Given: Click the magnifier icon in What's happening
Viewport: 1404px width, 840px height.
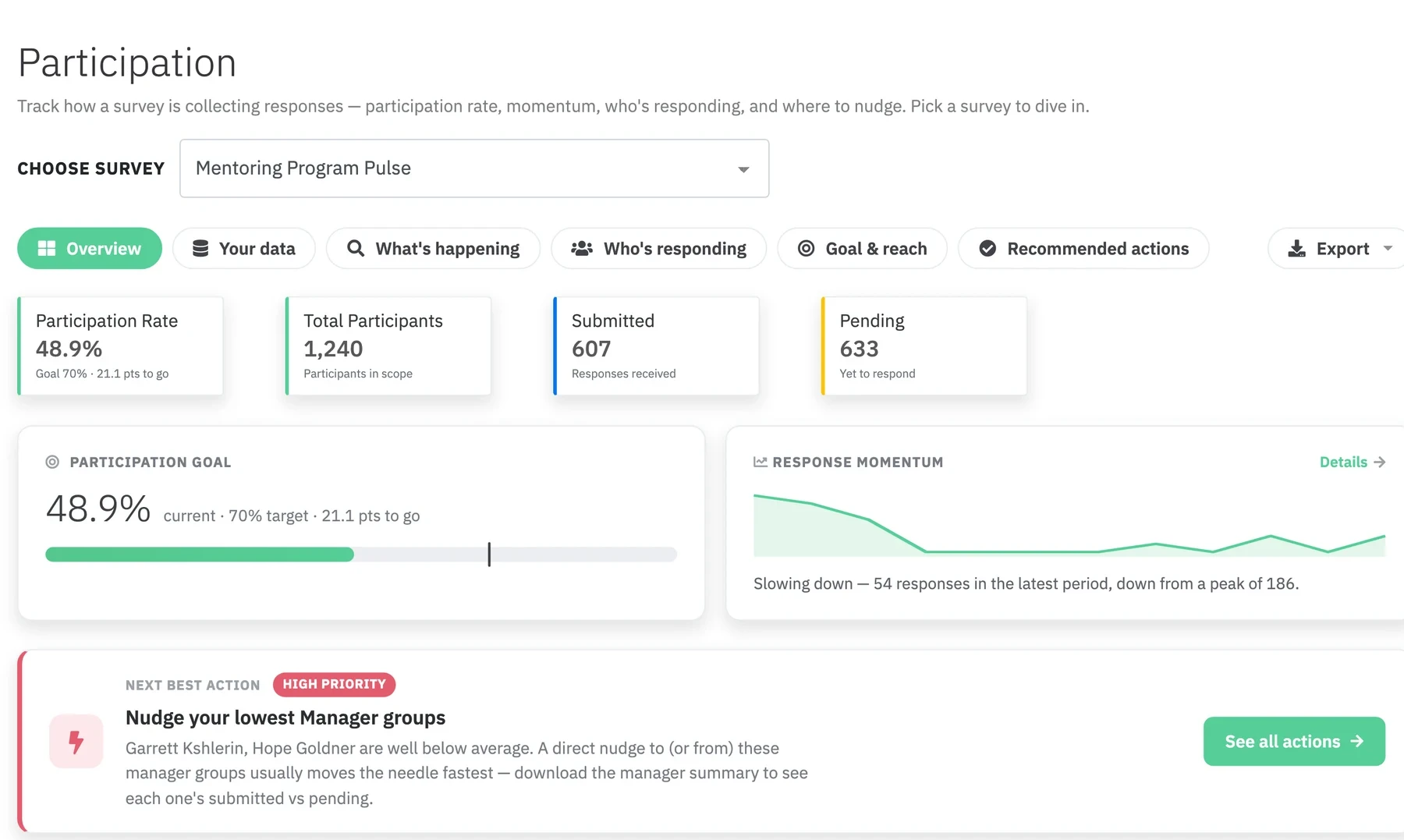Looking at the screenshot, I should click(356, 248).
